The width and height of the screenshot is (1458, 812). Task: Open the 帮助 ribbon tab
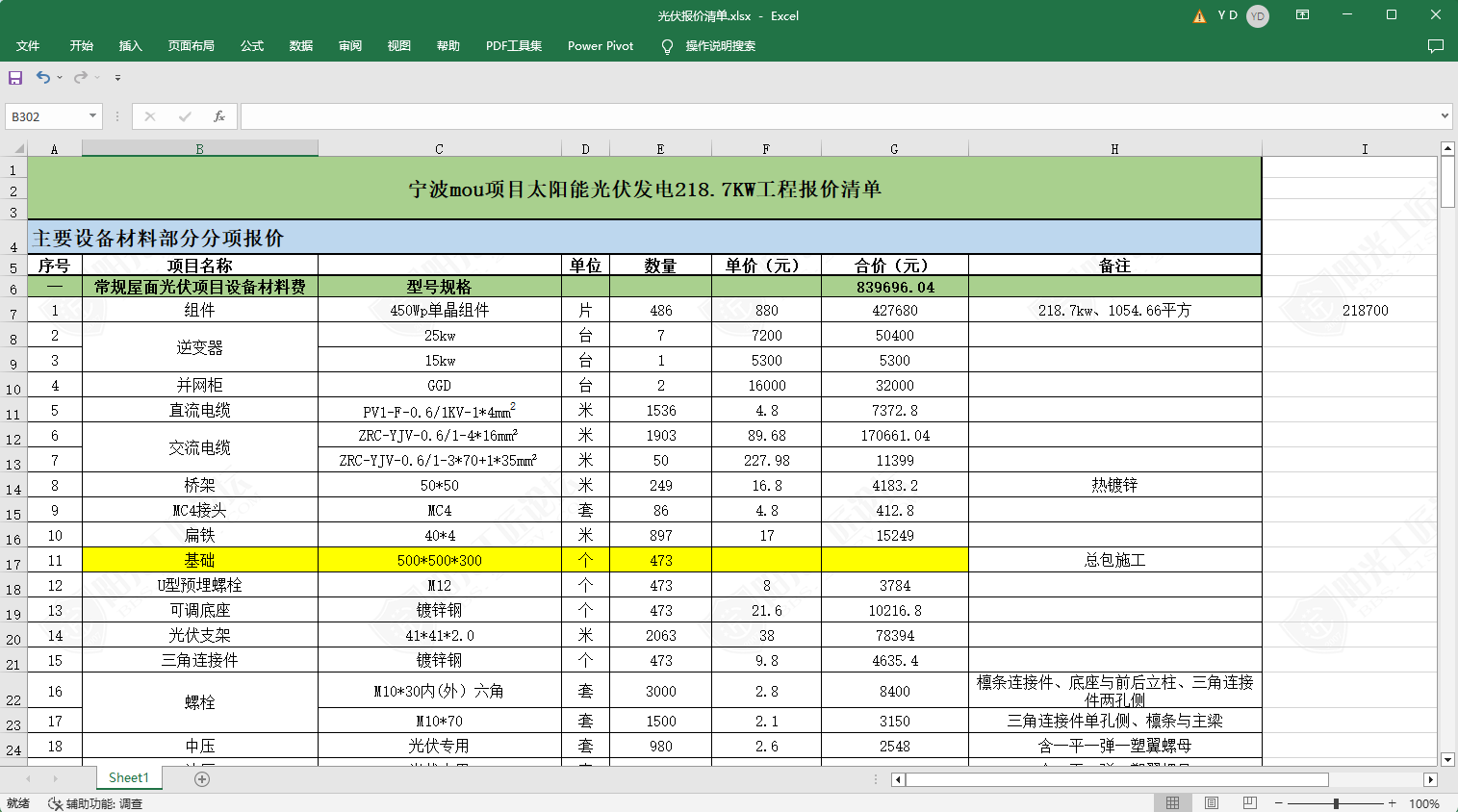coord(448,46)
